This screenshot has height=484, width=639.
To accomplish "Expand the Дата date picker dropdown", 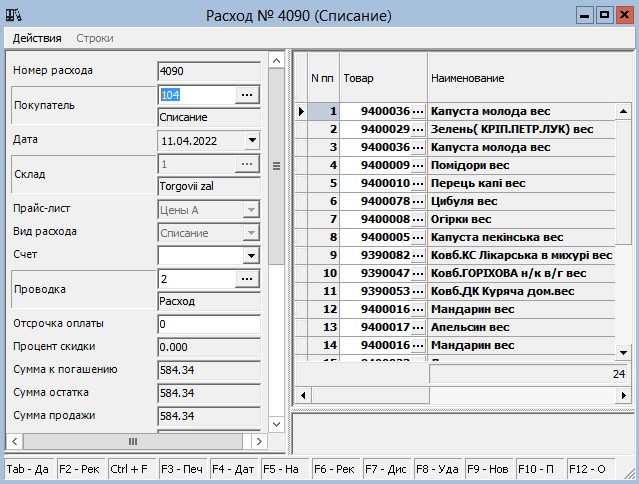I will pos(251,141).
